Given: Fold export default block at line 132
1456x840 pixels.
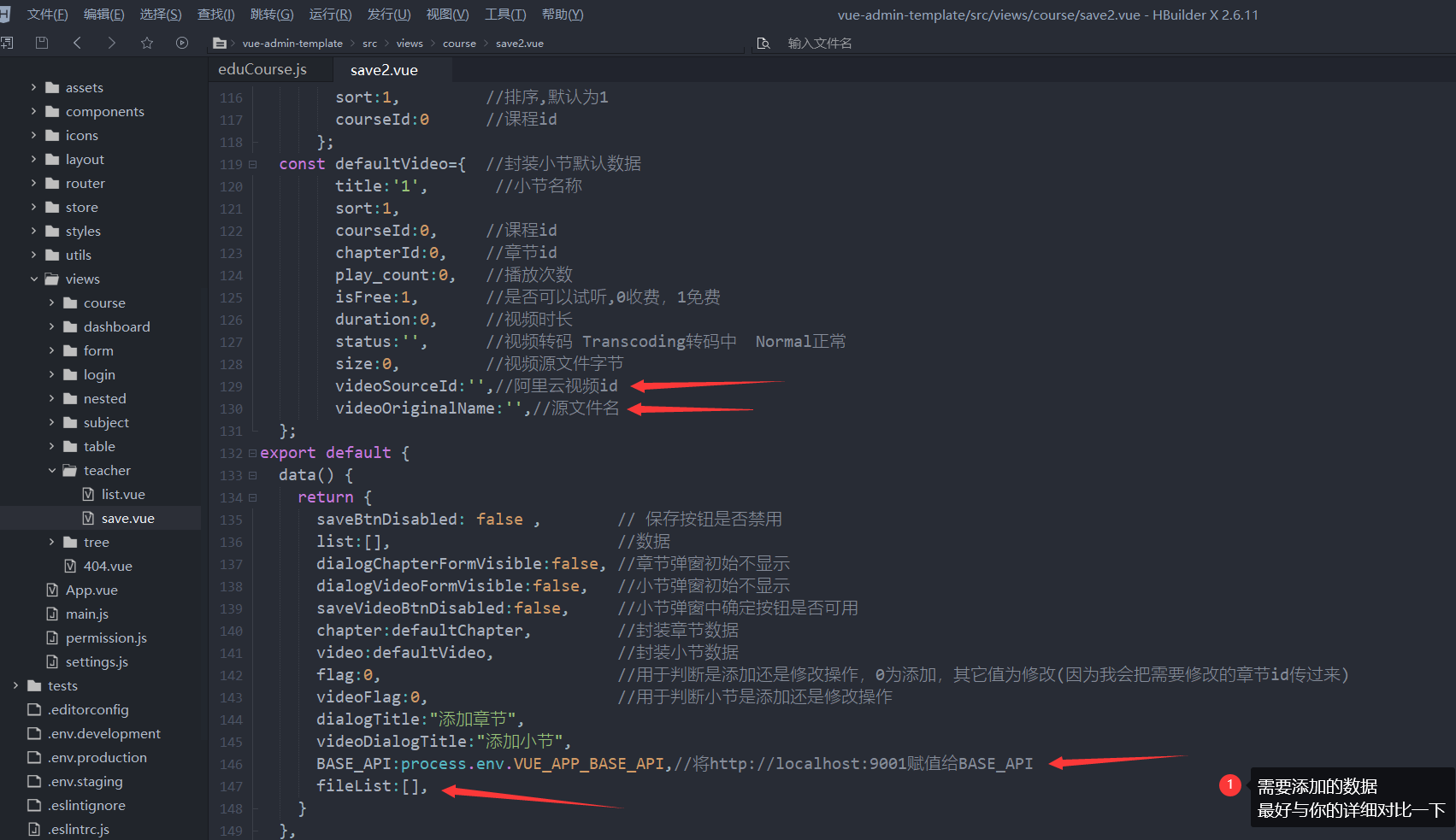Looking at the screenshot, I should tap(253, 453).
